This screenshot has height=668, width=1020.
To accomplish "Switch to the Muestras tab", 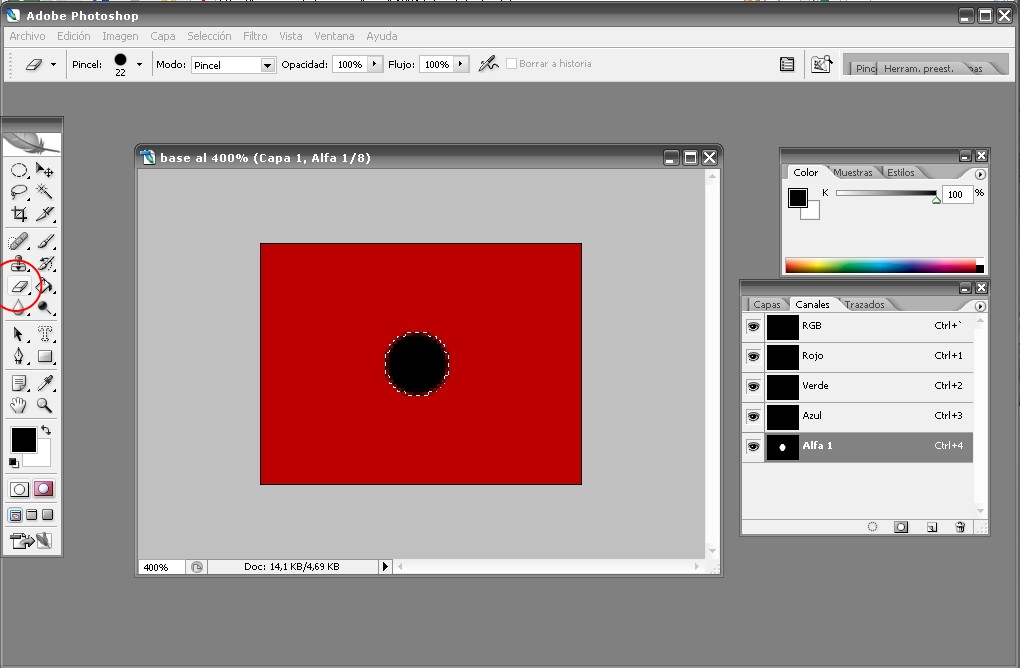I will click(x=853, y=172).
